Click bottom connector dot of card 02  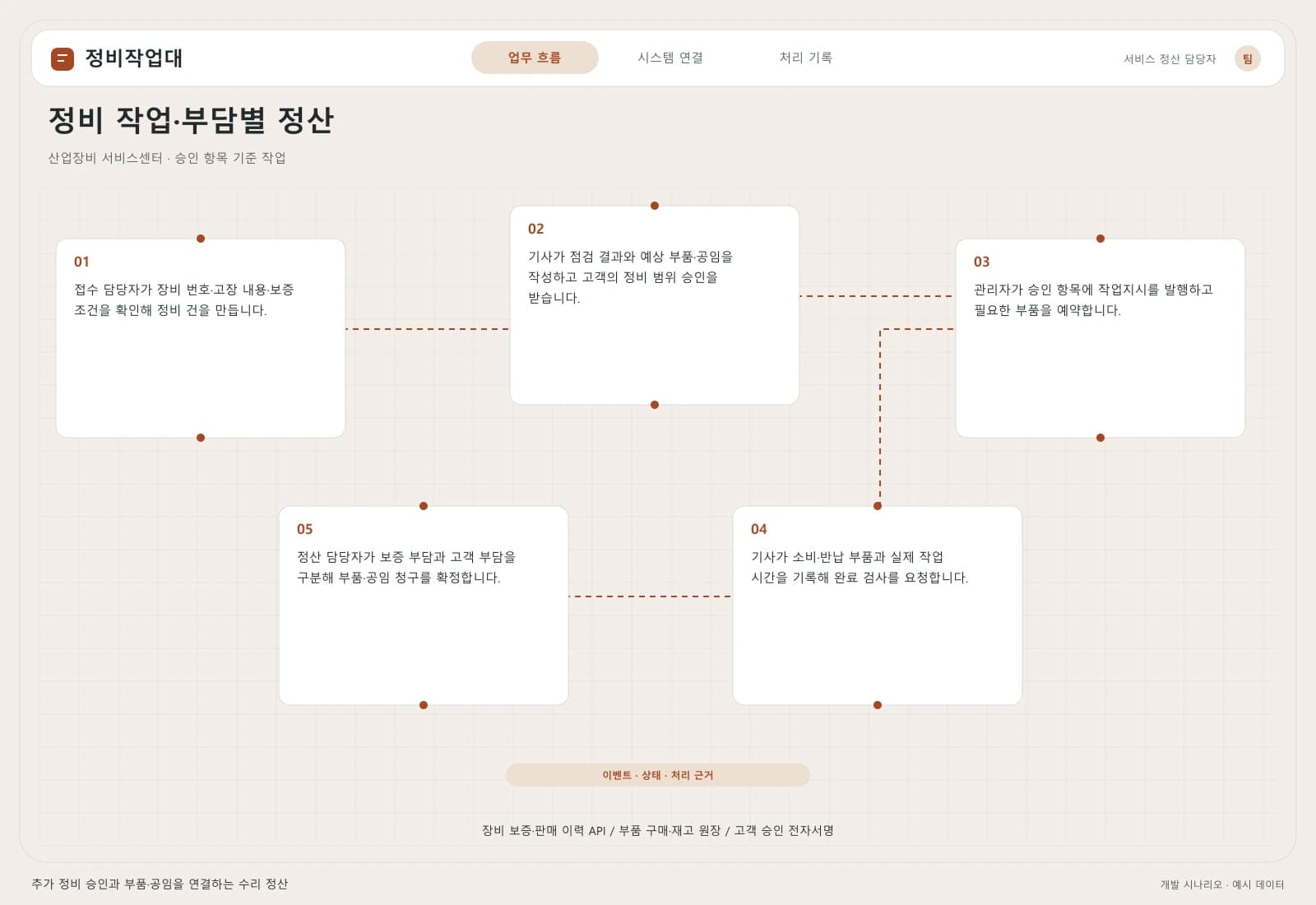[655, 405]
